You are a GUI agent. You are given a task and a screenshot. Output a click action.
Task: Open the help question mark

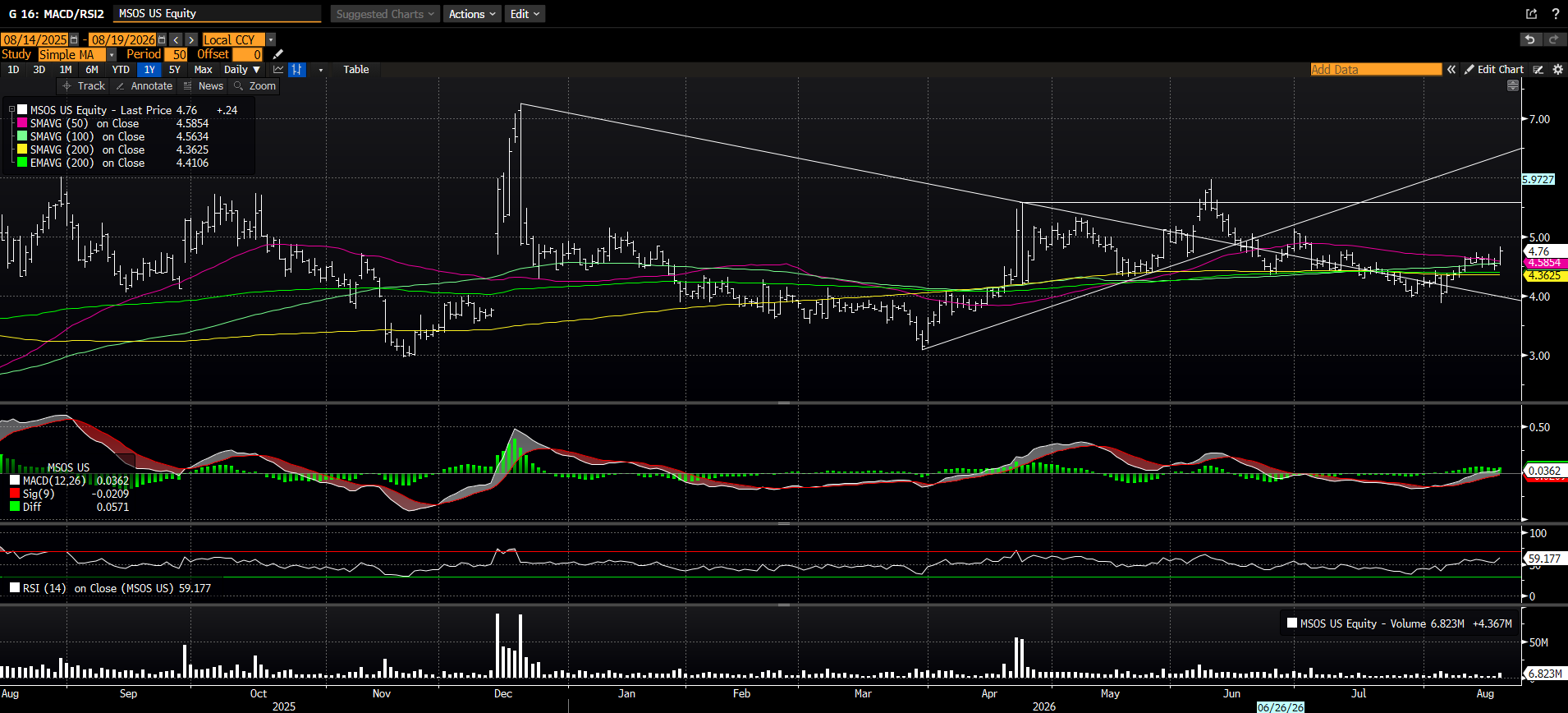1555,14
